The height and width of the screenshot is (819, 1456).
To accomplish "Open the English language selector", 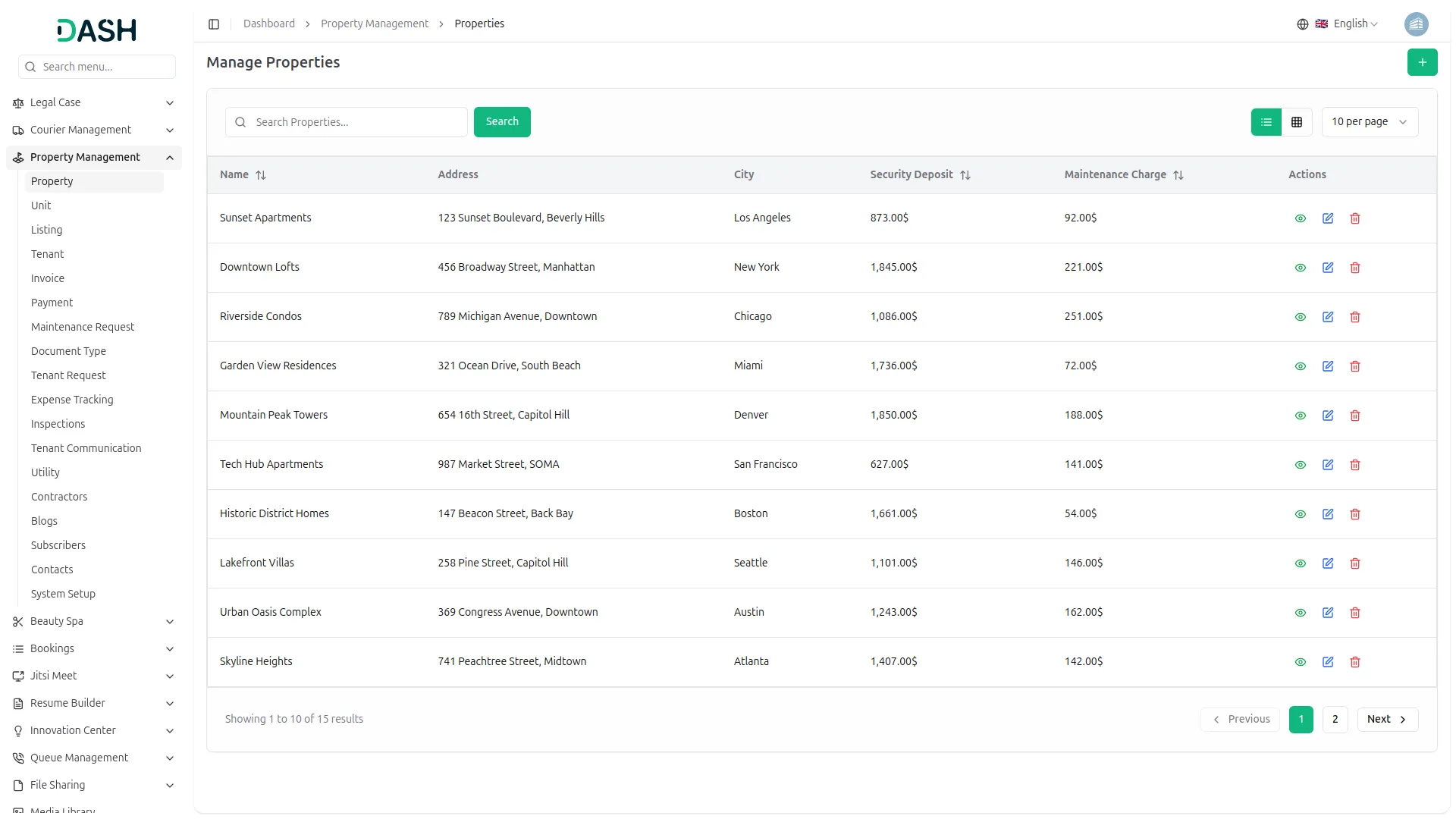I will (1348, 24).
